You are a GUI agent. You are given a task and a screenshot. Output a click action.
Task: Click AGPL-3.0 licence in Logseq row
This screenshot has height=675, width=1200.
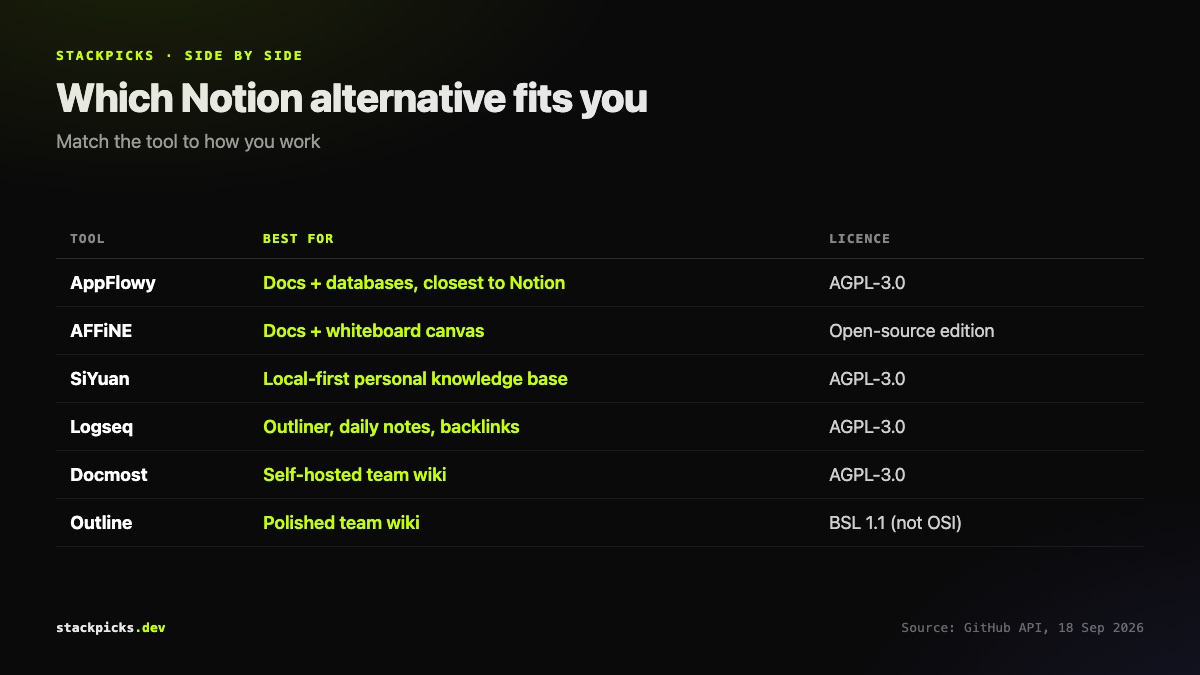tap(867, 427)
